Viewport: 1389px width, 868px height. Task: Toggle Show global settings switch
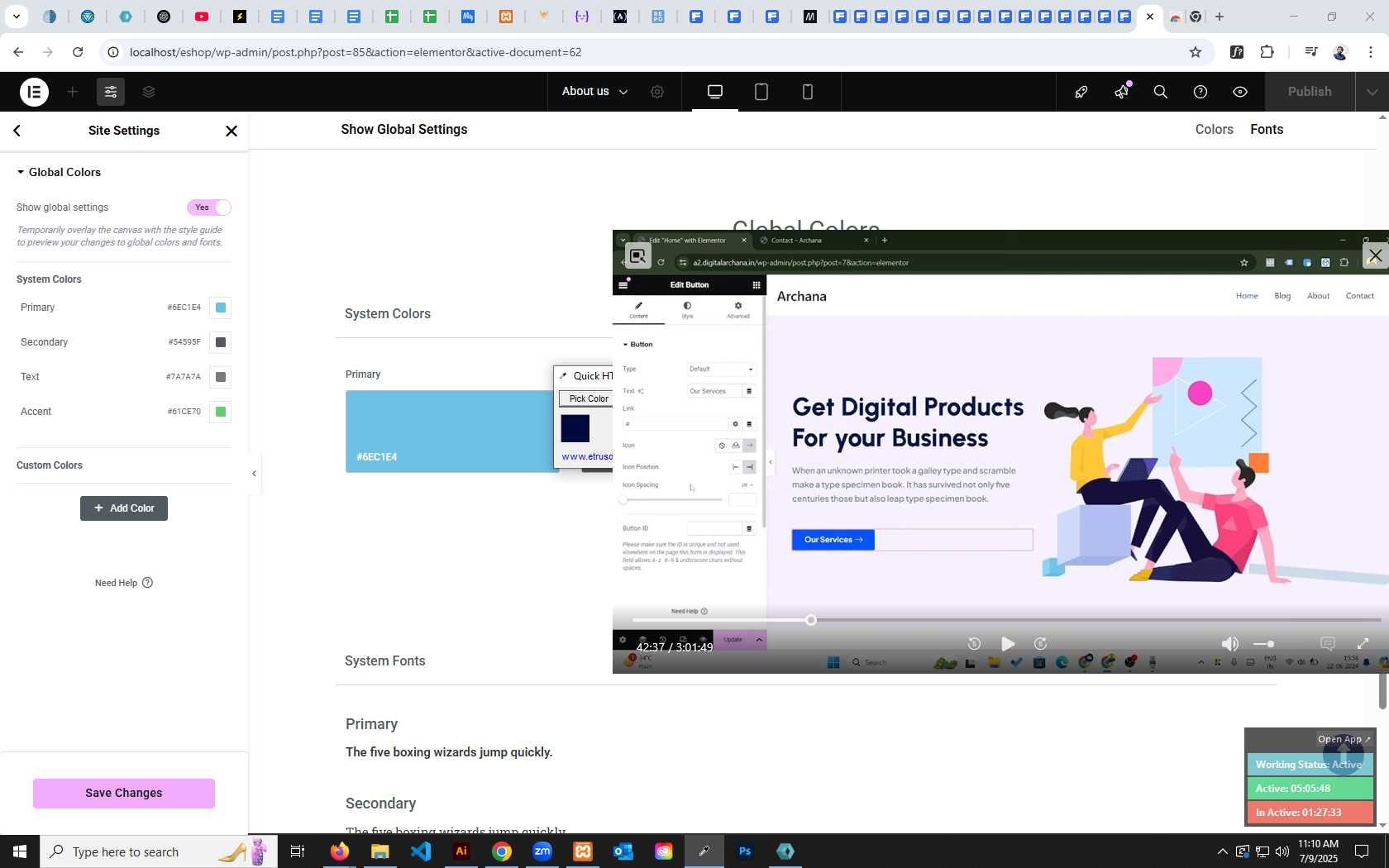coord(209,207)
